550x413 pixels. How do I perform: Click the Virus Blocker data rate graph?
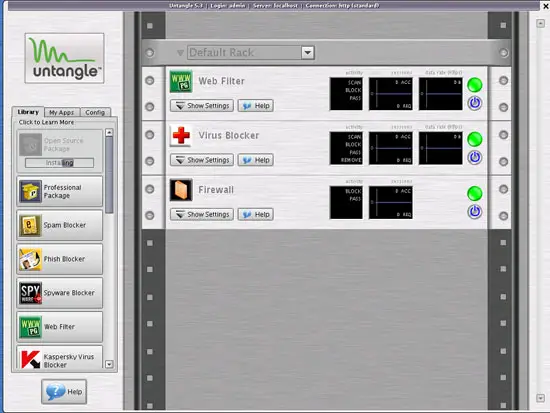(x=441, y=148)
